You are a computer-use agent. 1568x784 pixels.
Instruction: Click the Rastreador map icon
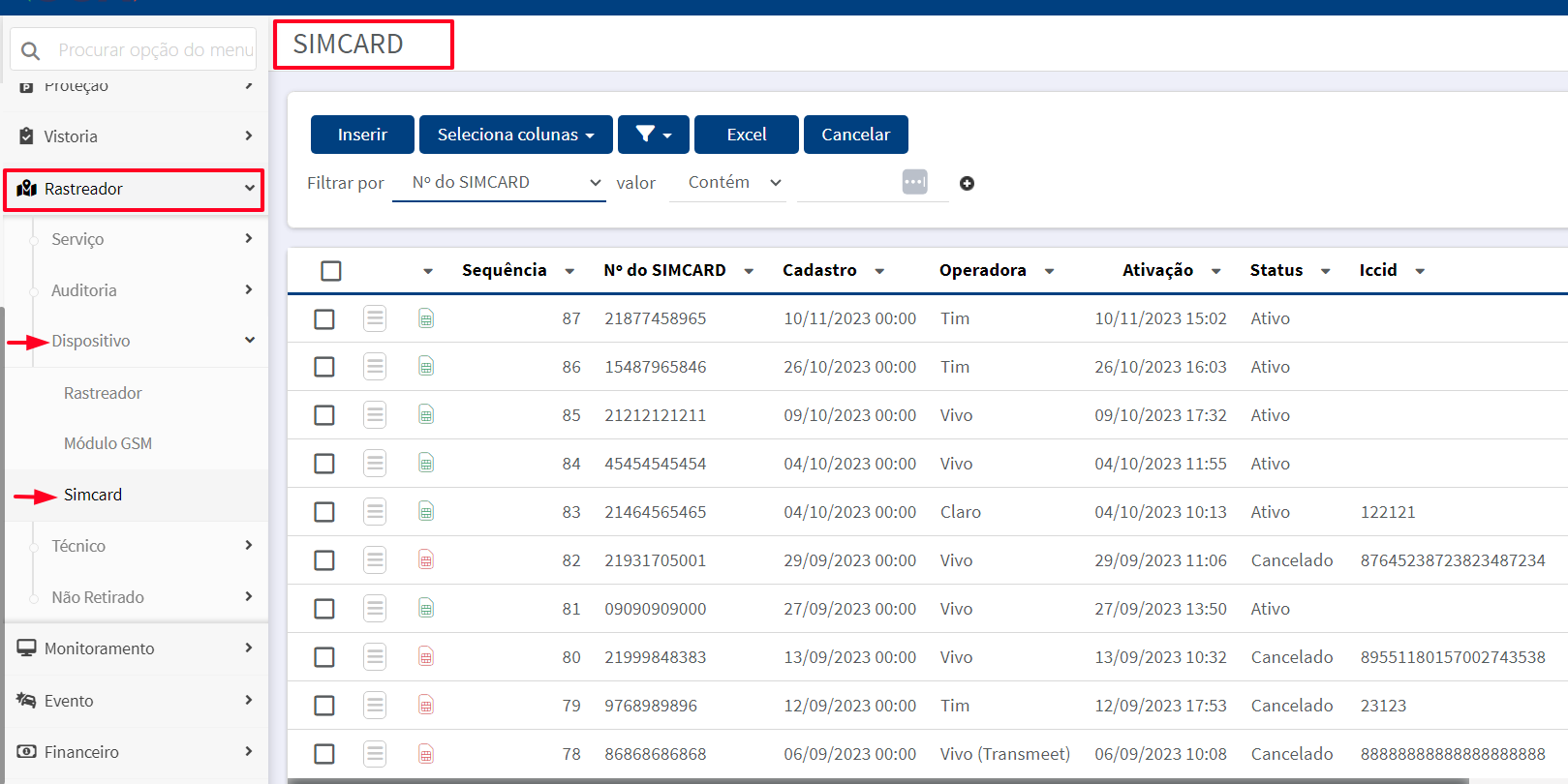click(27, 189)
